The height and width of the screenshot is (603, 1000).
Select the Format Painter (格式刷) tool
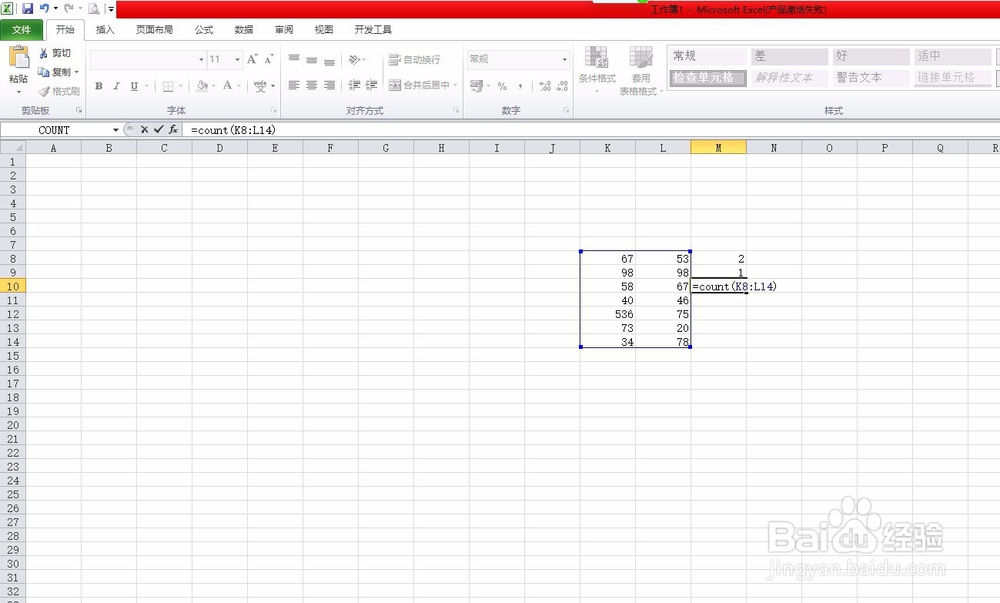pyautogui.click(x=60, y=89)
